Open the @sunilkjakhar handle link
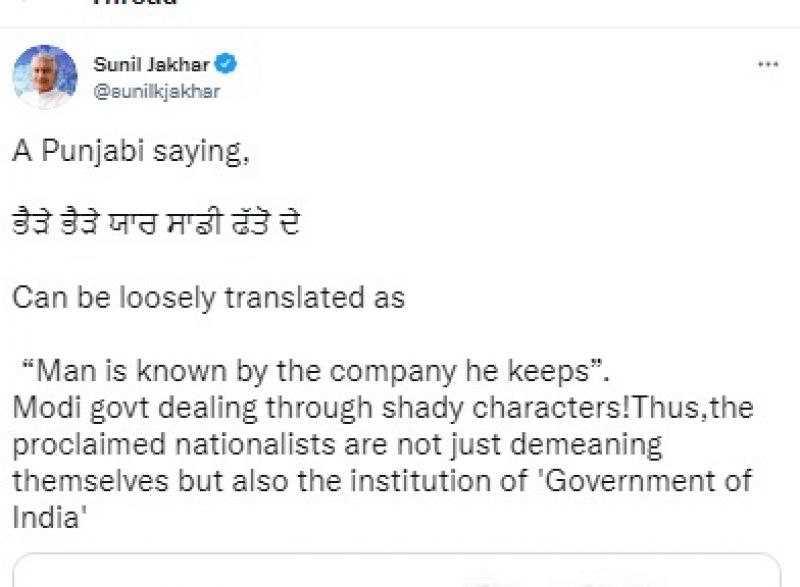The image size is (800, 587). [156, 91]
